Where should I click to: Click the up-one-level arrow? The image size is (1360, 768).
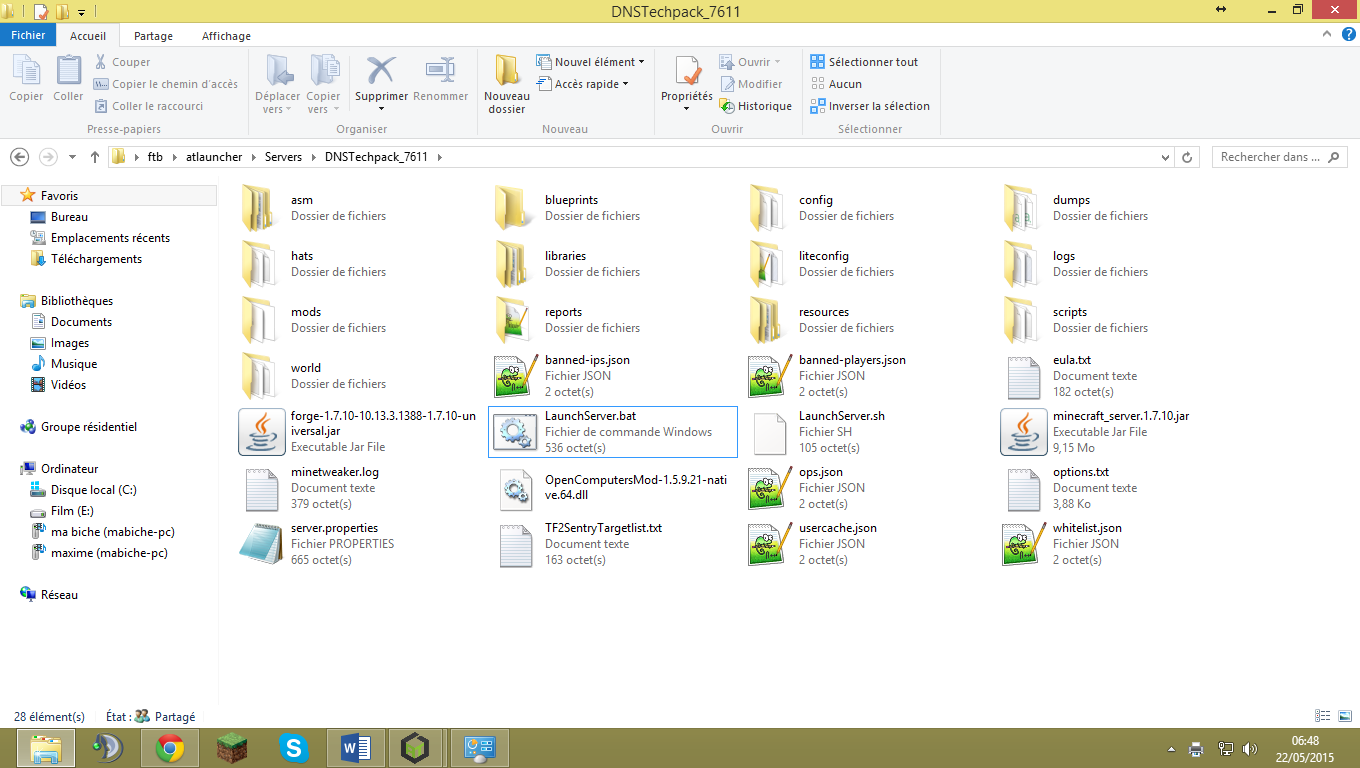[95, 157]
